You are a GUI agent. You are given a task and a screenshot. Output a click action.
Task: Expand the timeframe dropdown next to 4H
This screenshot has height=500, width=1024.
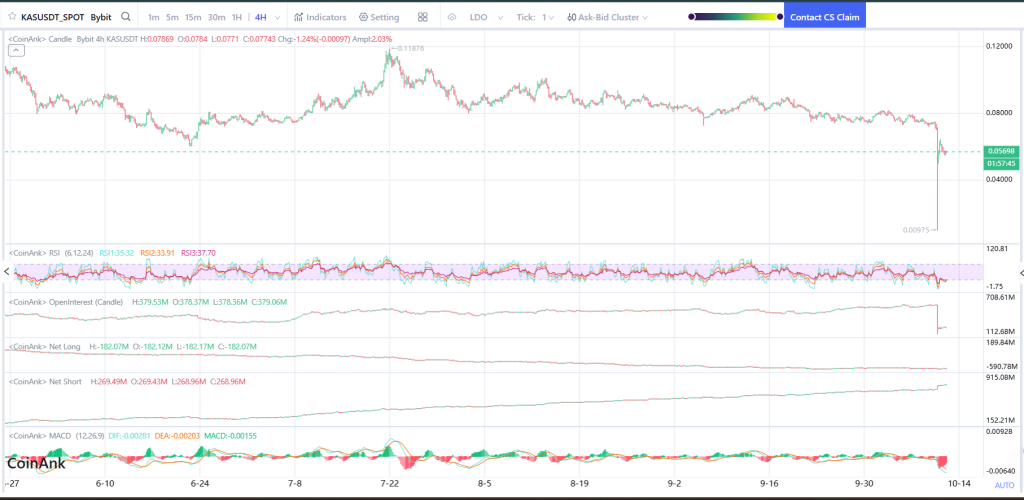pyautogui.click(x=276, y=17)
